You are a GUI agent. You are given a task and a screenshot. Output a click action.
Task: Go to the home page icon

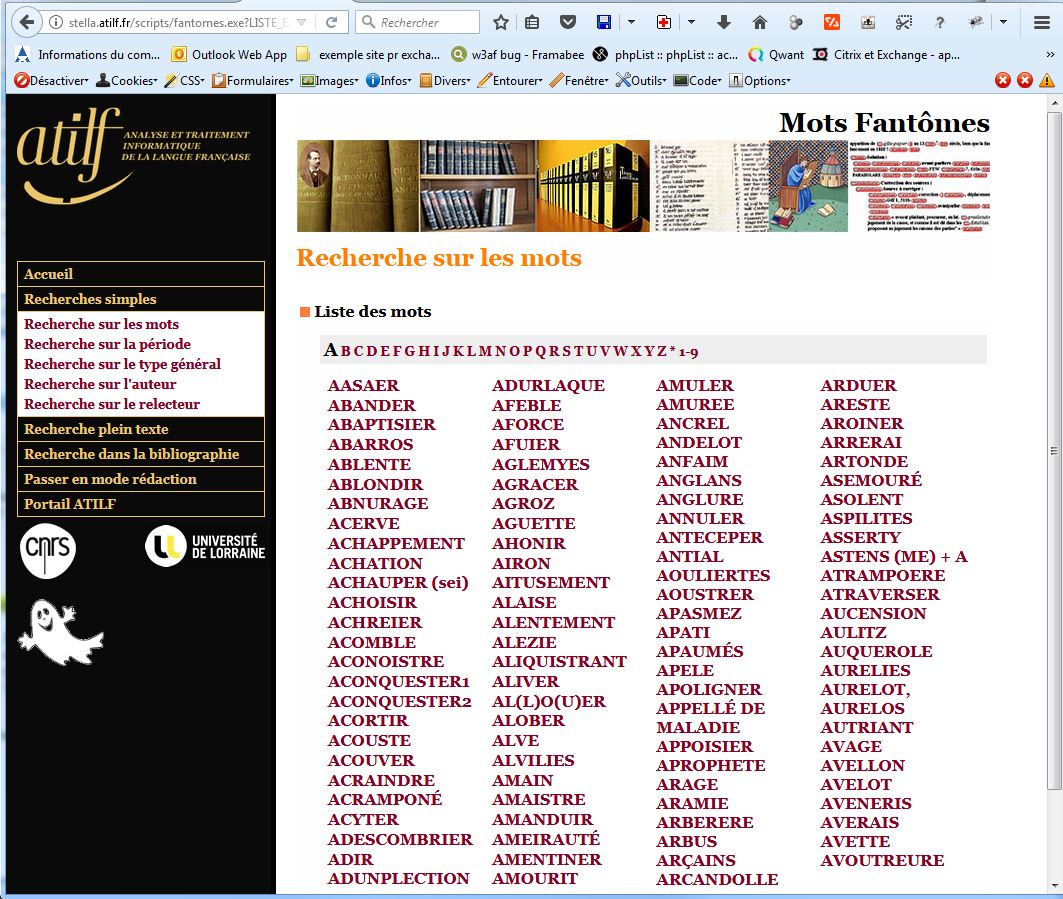tap(760, 22)
